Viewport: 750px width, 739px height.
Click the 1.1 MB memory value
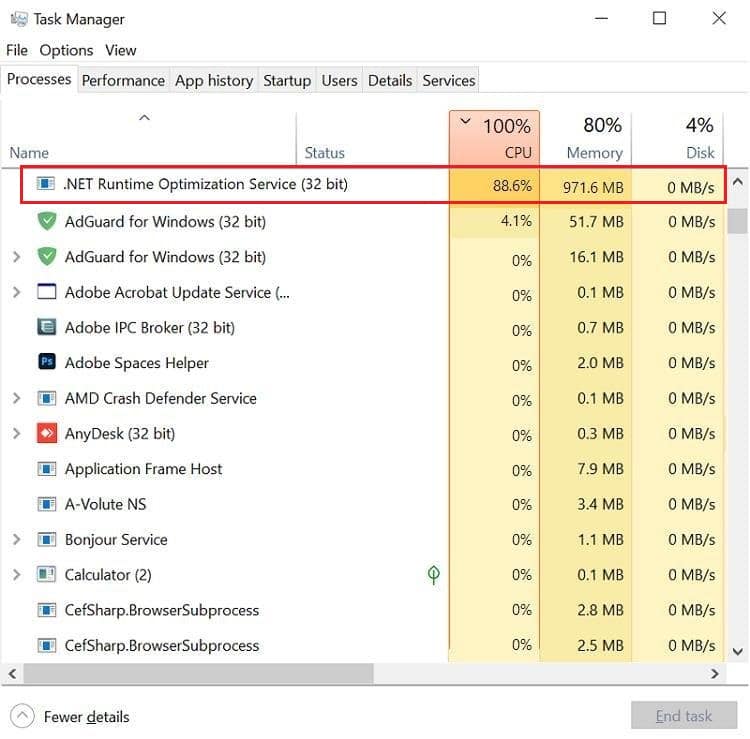(x=600, y=540)
